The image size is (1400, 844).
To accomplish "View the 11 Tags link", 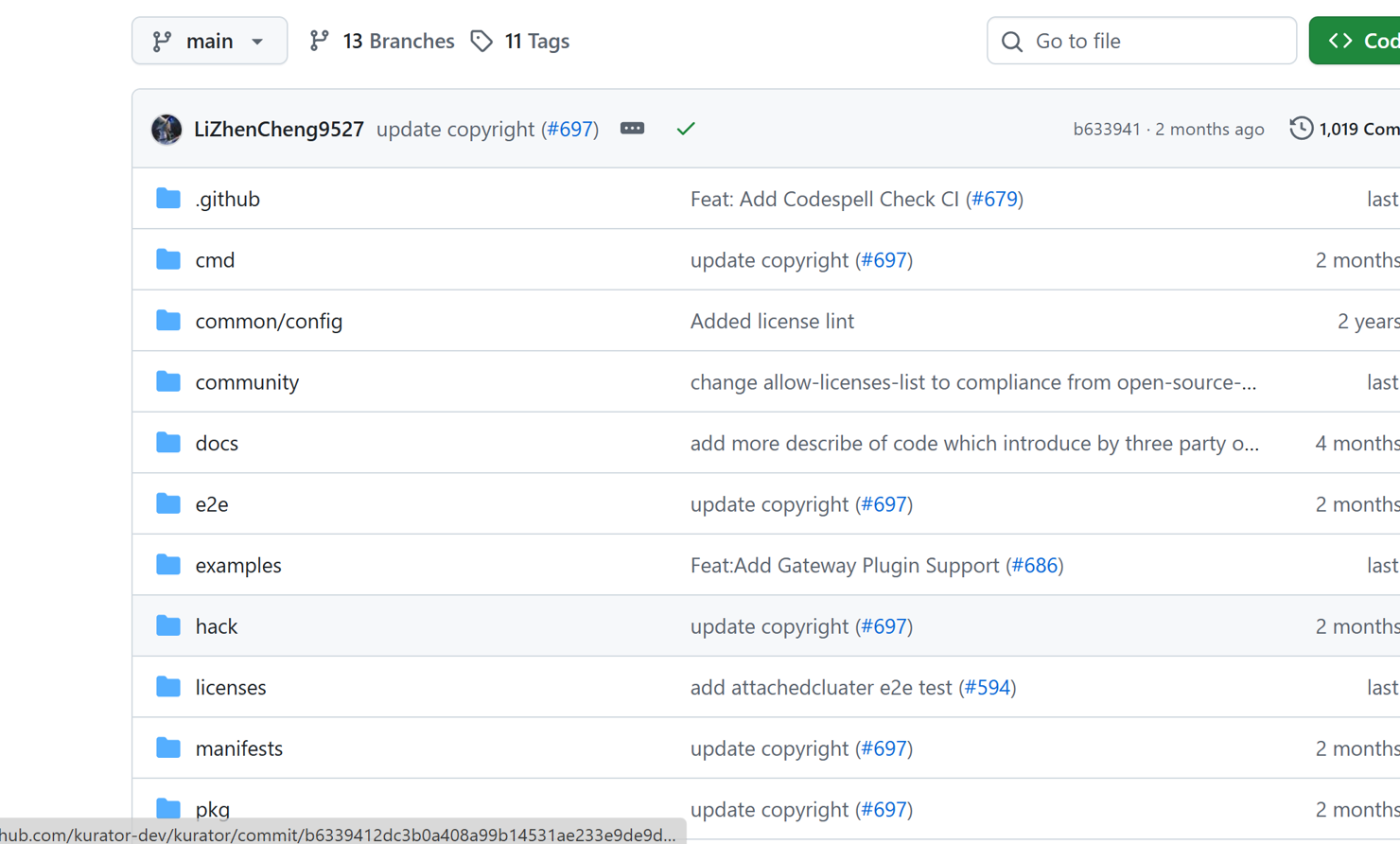I will (520, 41).
